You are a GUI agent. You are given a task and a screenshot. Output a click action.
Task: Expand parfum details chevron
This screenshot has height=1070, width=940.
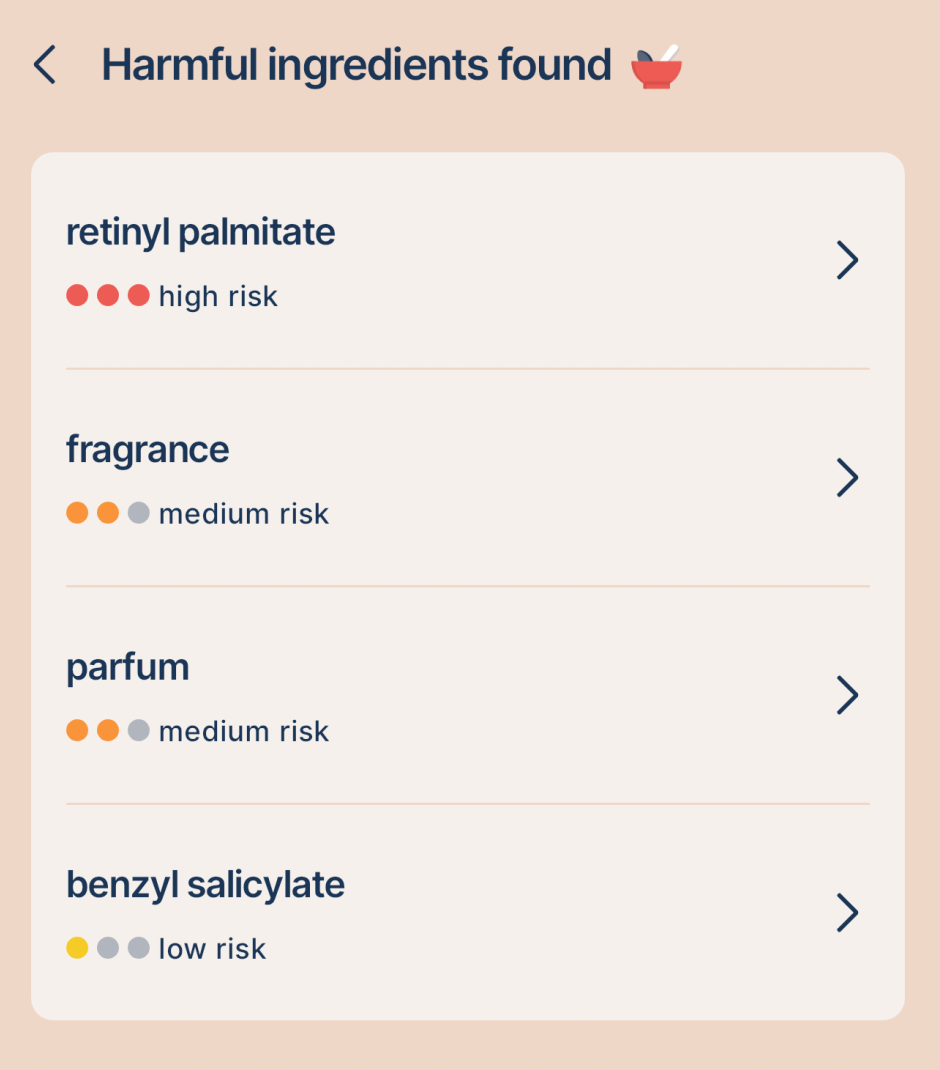click(847, 695)
